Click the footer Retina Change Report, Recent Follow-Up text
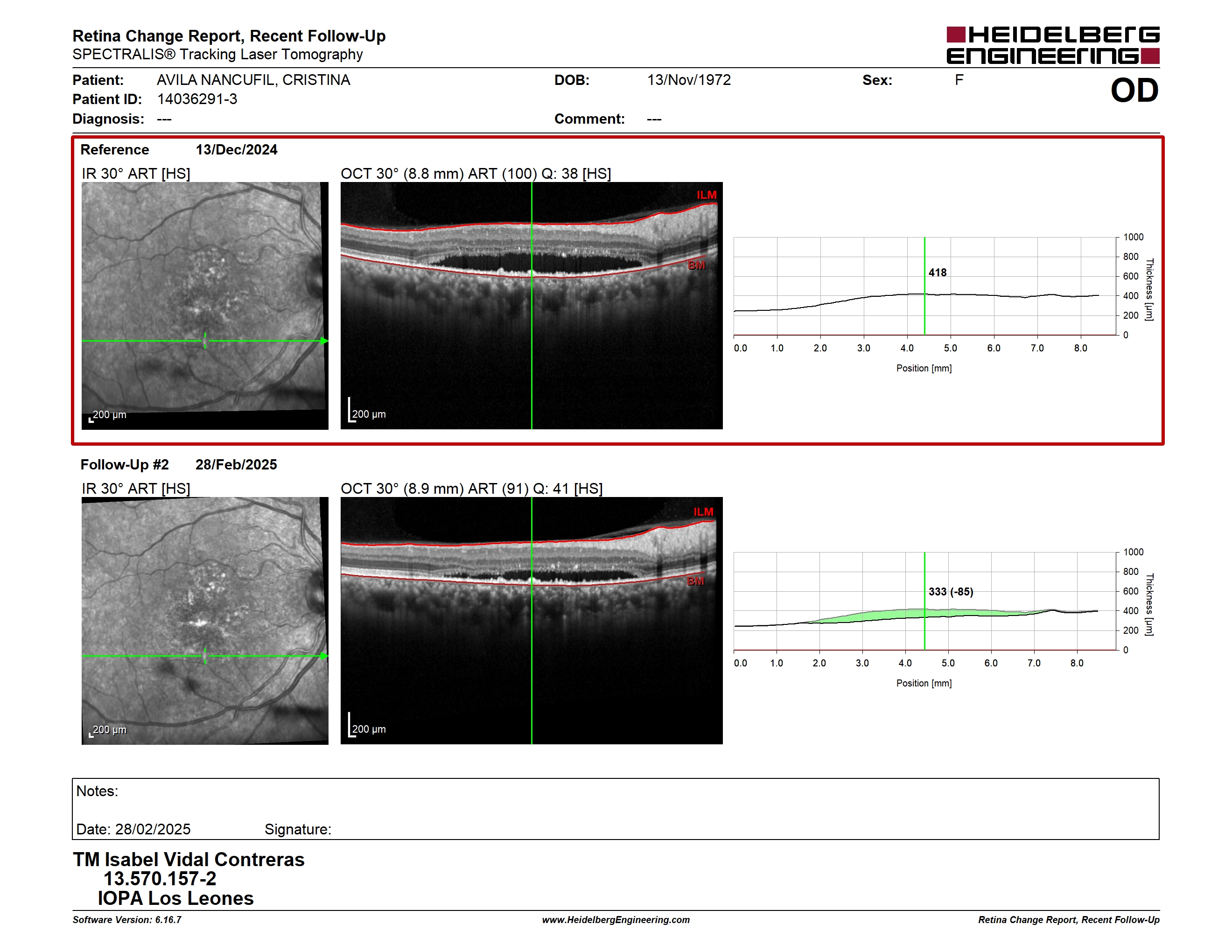This screenshot has height=952, width=1232. 1069,920
